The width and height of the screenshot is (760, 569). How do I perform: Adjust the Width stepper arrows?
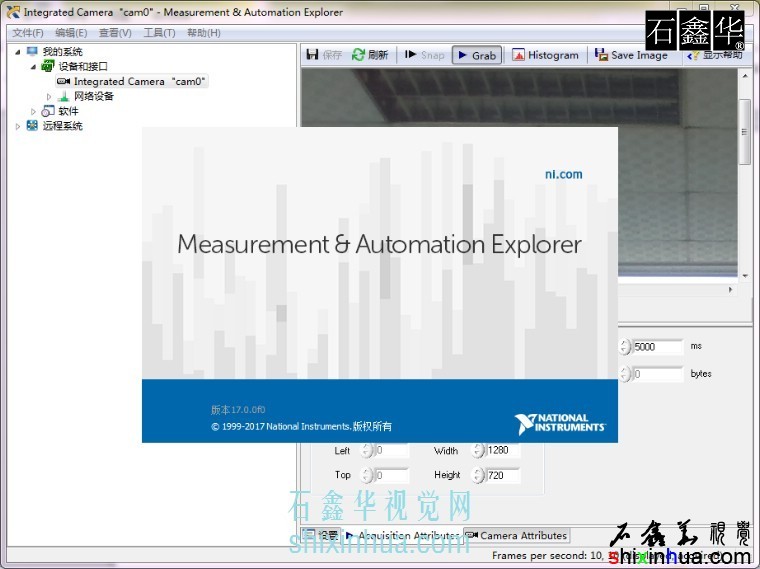tap(478, 450)
